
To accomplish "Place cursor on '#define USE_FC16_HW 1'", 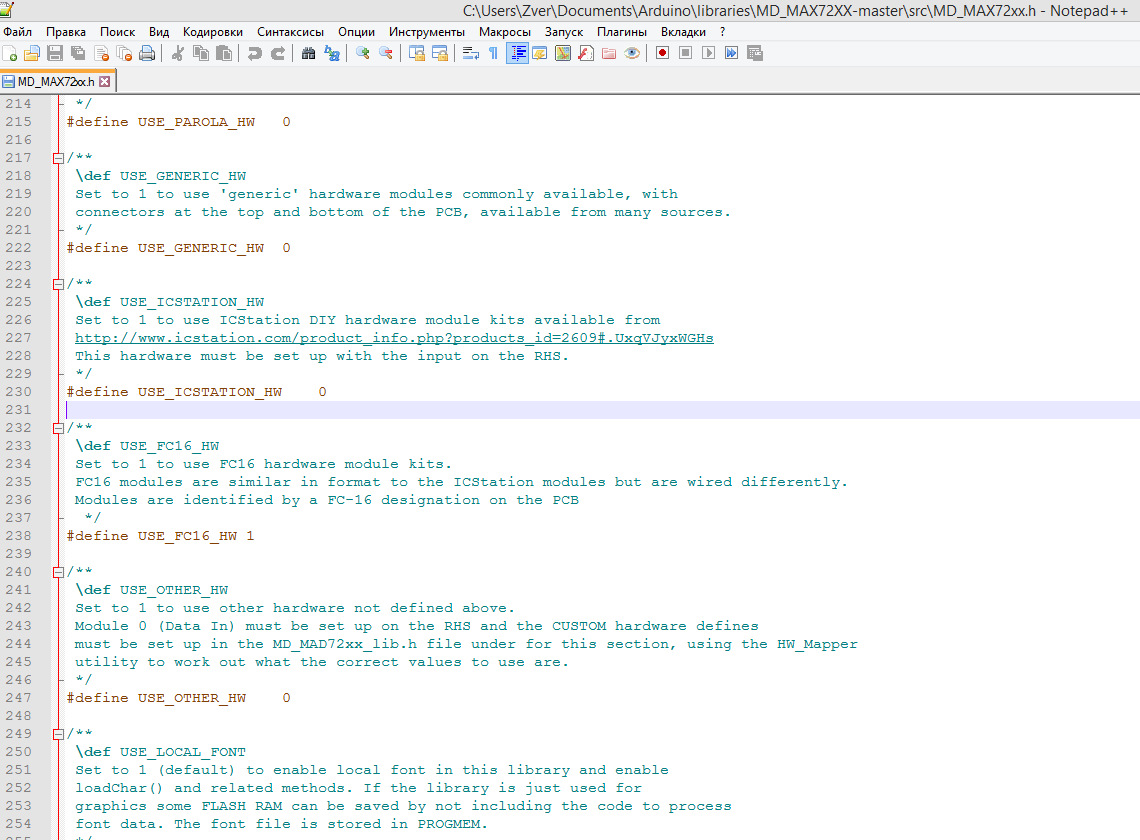I will 161,536.
